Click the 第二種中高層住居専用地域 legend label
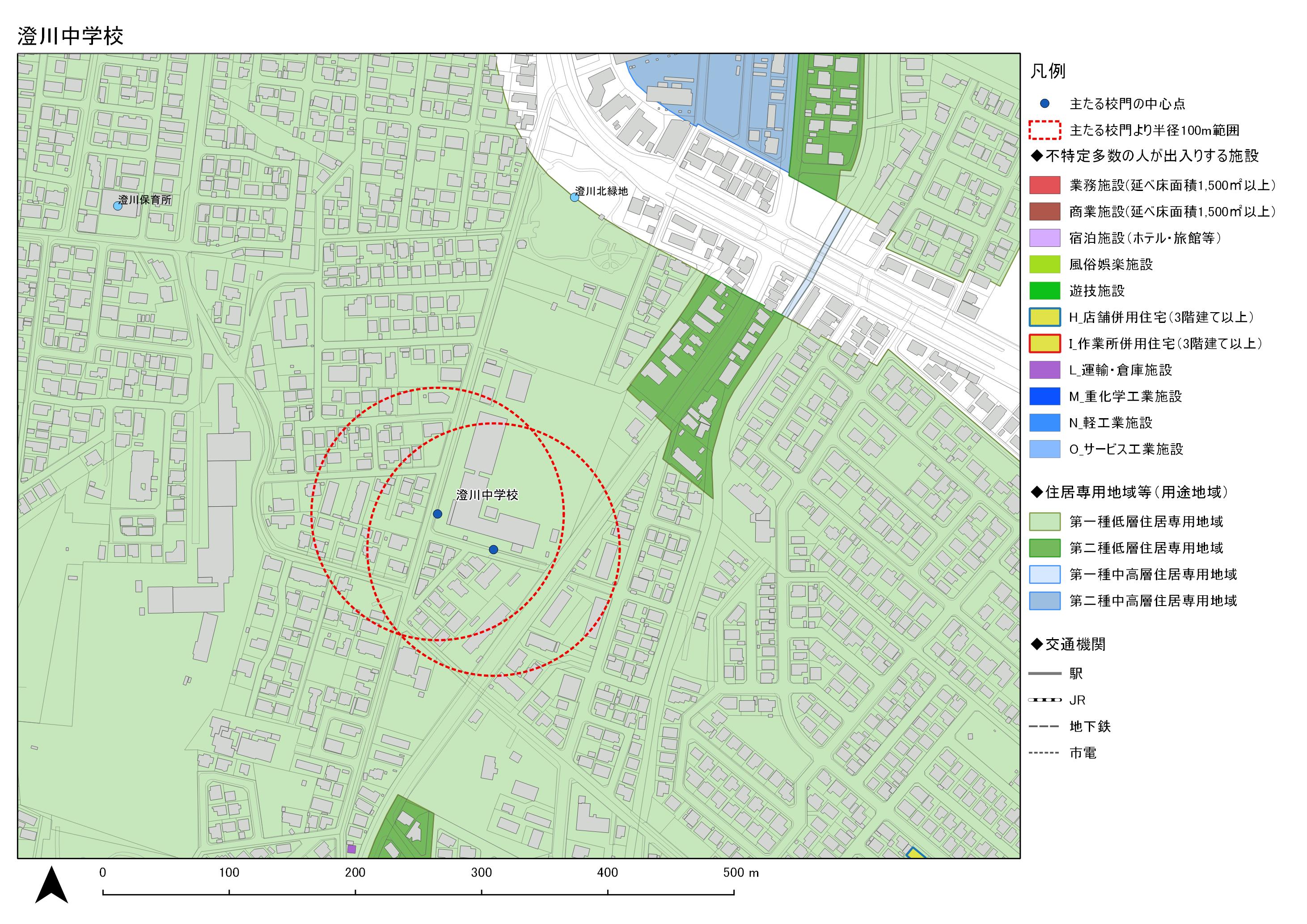Image resolution: width=1307 pixels, height=924 pixels. pos(1153,601)
